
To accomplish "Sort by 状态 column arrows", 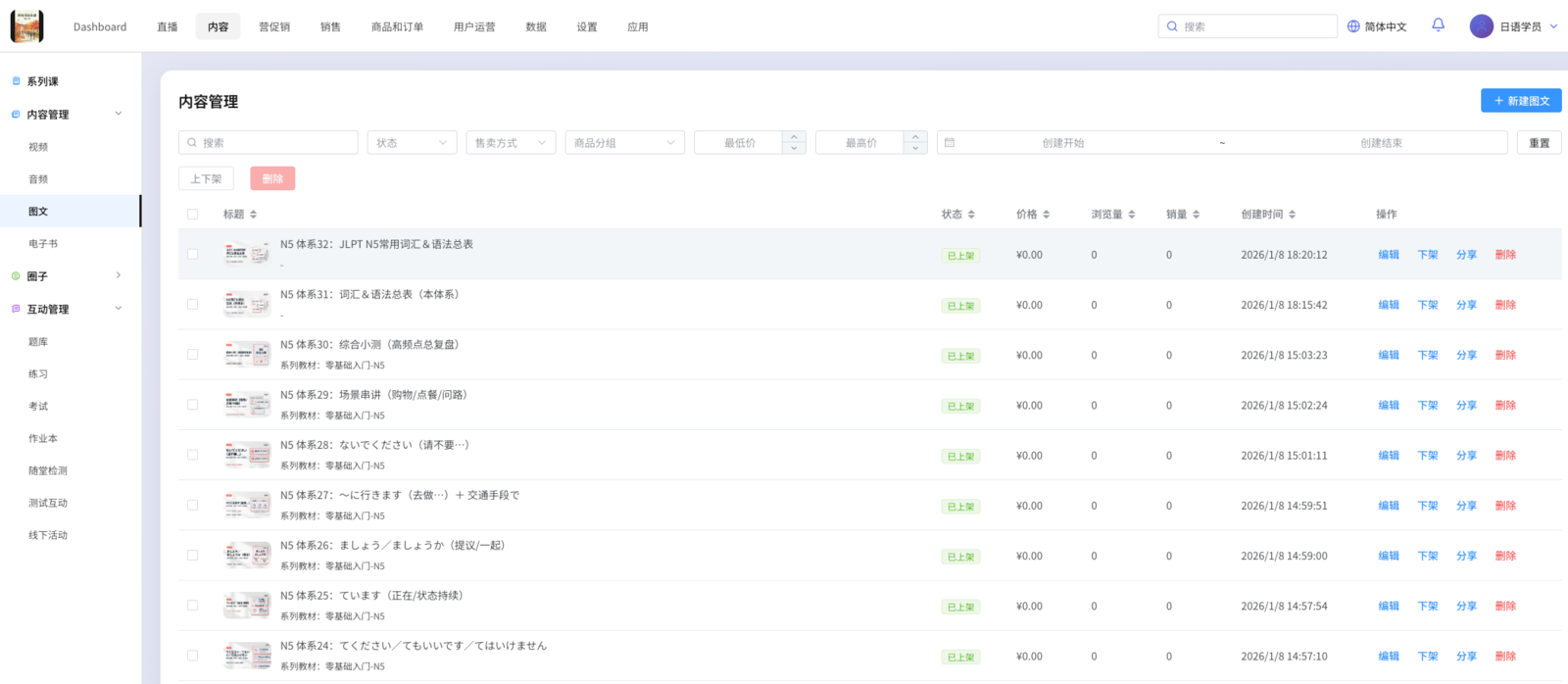I will [x=971, y=214].
